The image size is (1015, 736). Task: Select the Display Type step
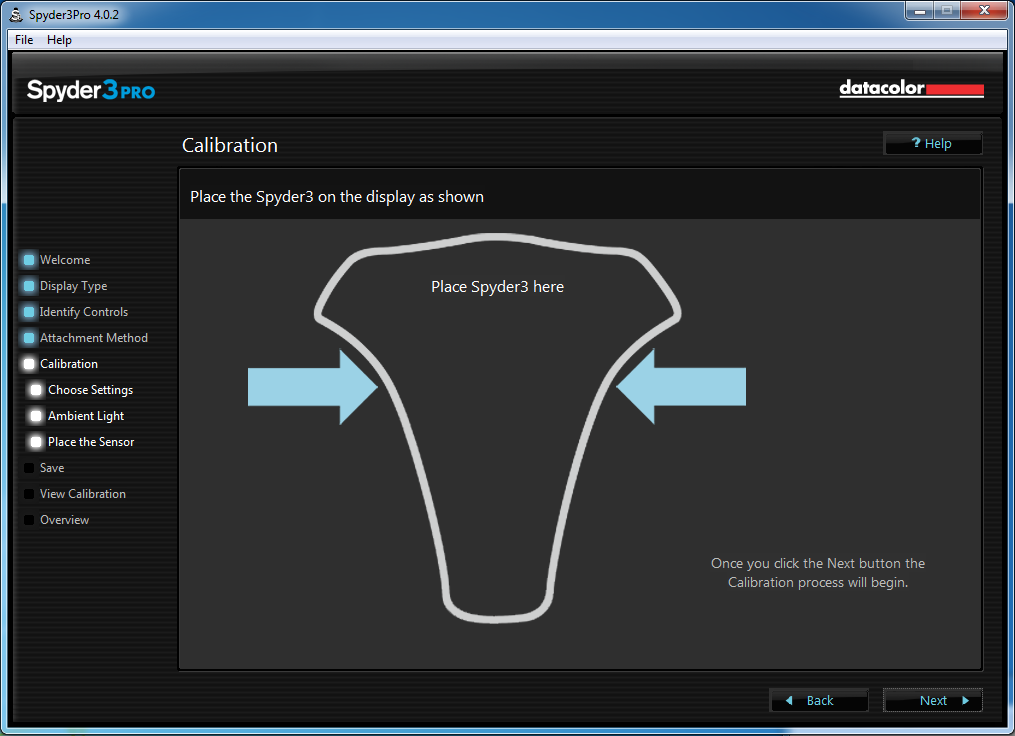[x=65, y=285]
